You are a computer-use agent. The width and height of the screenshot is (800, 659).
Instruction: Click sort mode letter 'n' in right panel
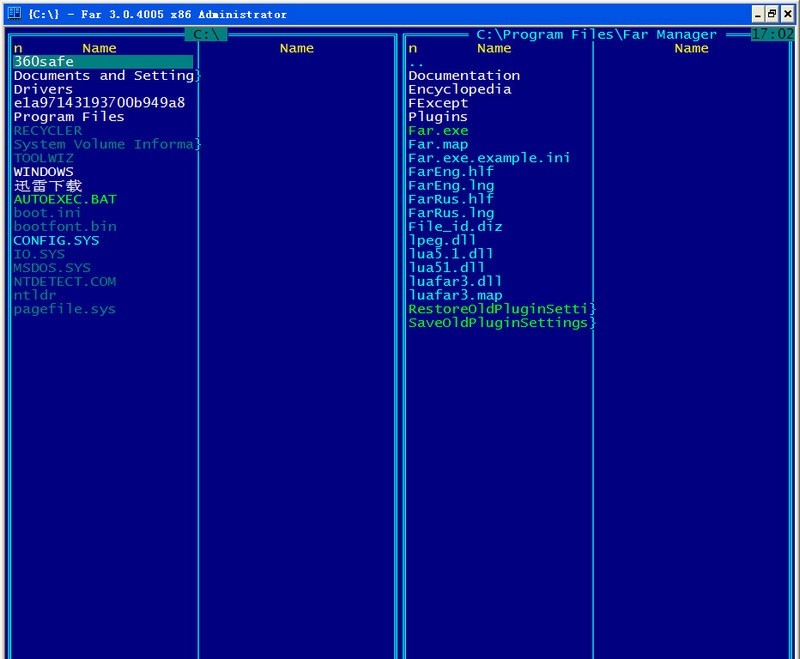(413, 48)
